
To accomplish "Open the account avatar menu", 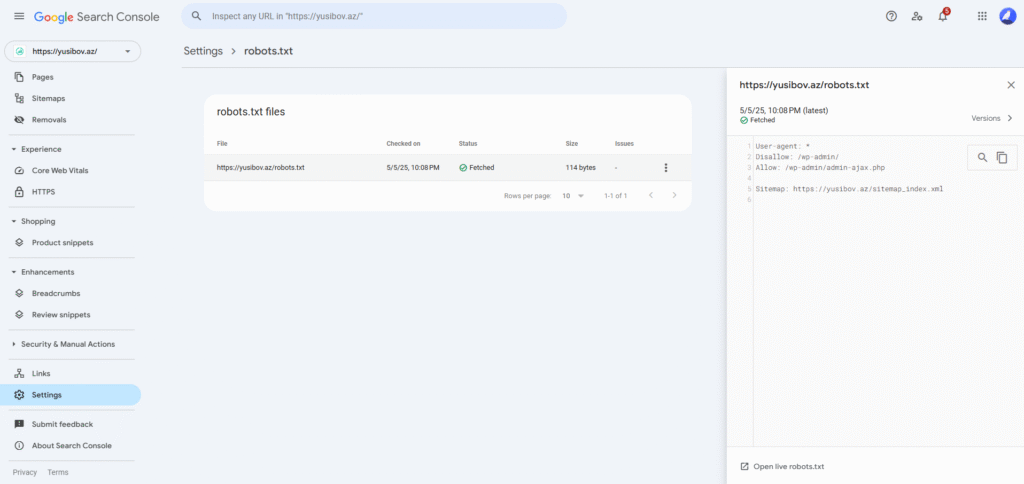I will pos(1008,16).
